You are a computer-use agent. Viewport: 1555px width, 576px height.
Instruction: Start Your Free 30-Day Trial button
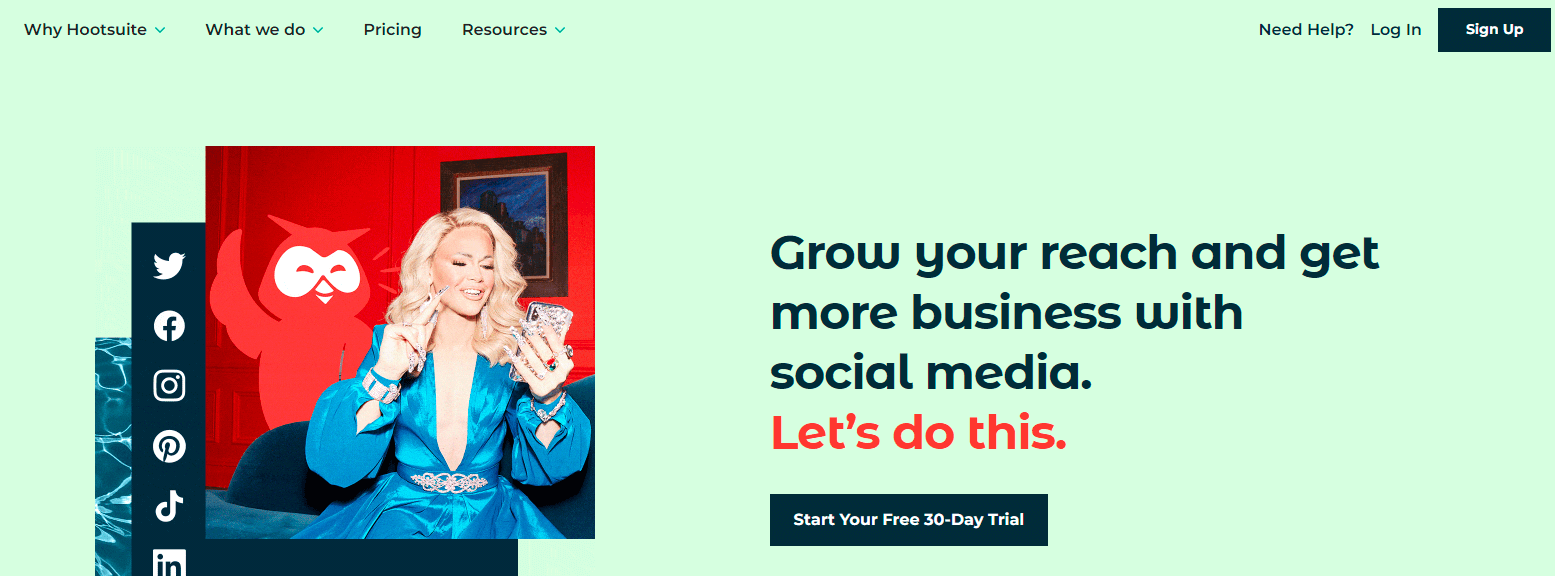click(909, 520)
